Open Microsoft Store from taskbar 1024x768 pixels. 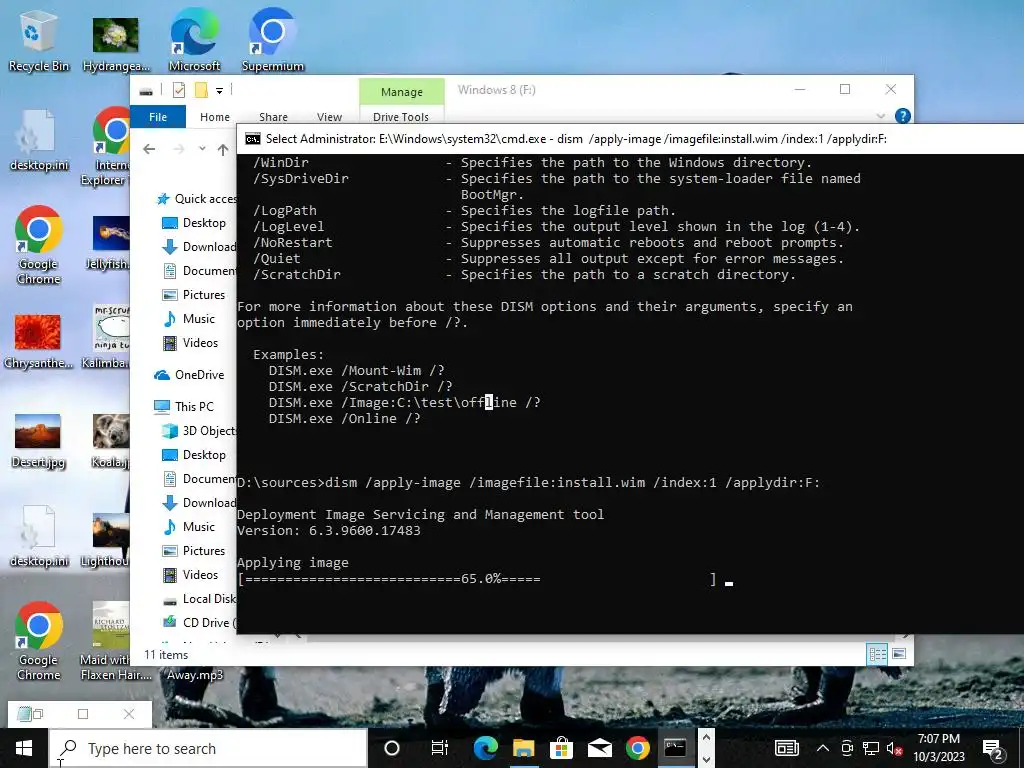561,748
